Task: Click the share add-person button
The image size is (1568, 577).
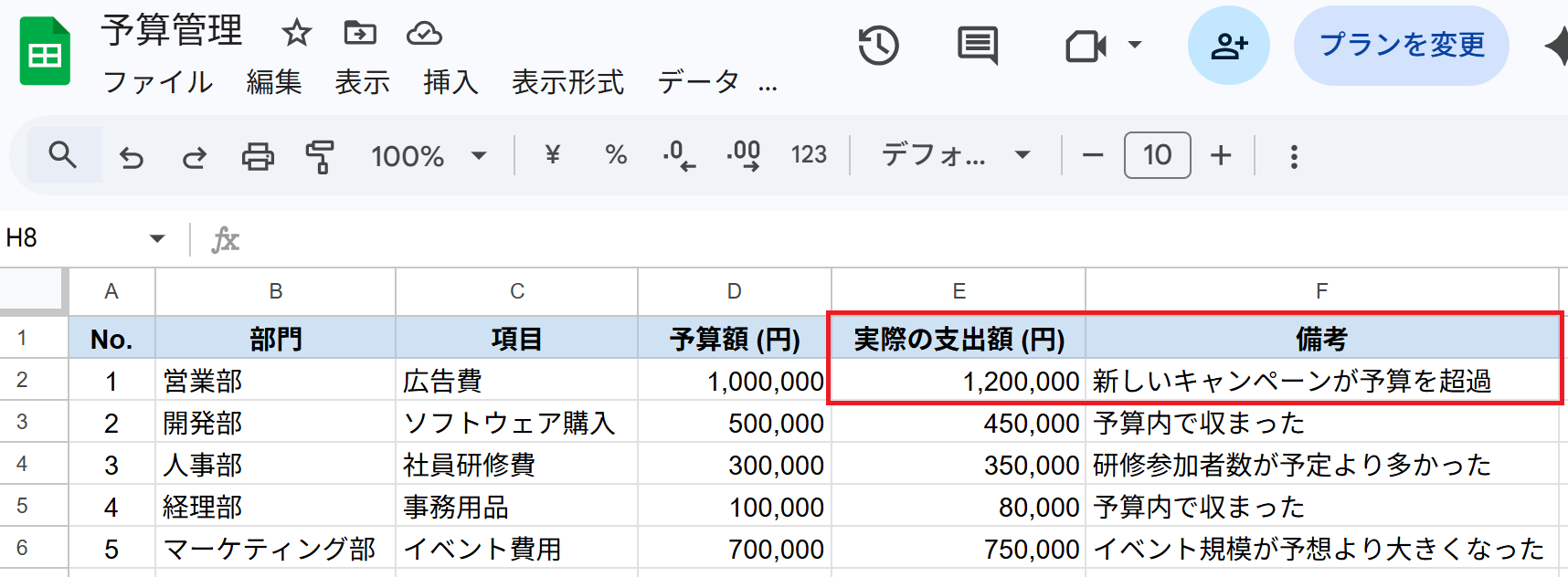Action: [x=1228, y=46]
